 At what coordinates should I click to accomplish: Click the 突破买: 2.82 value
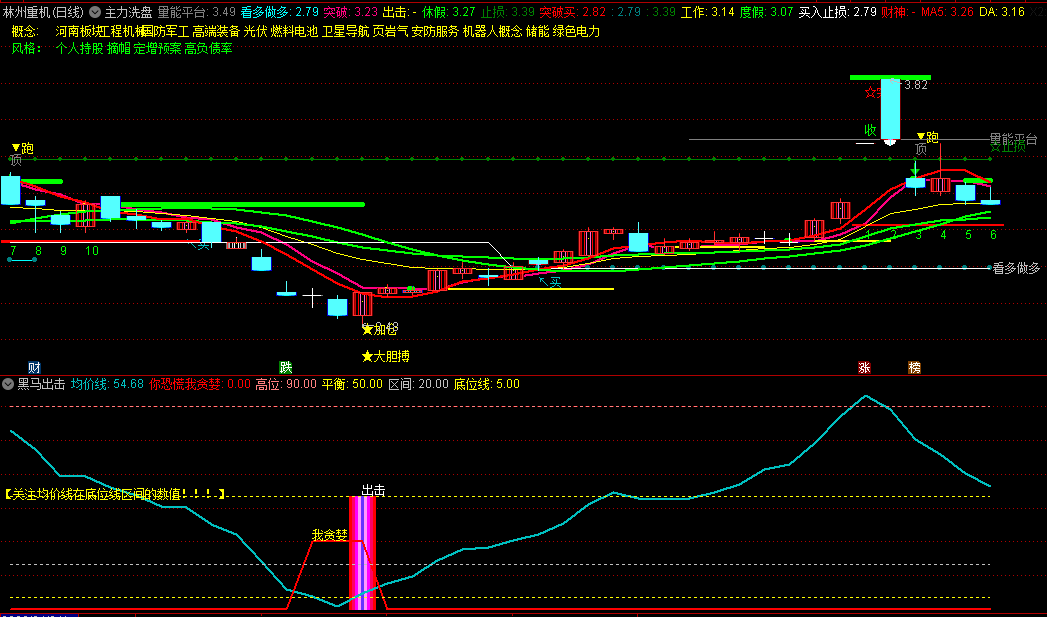click(x=572, y=12)
